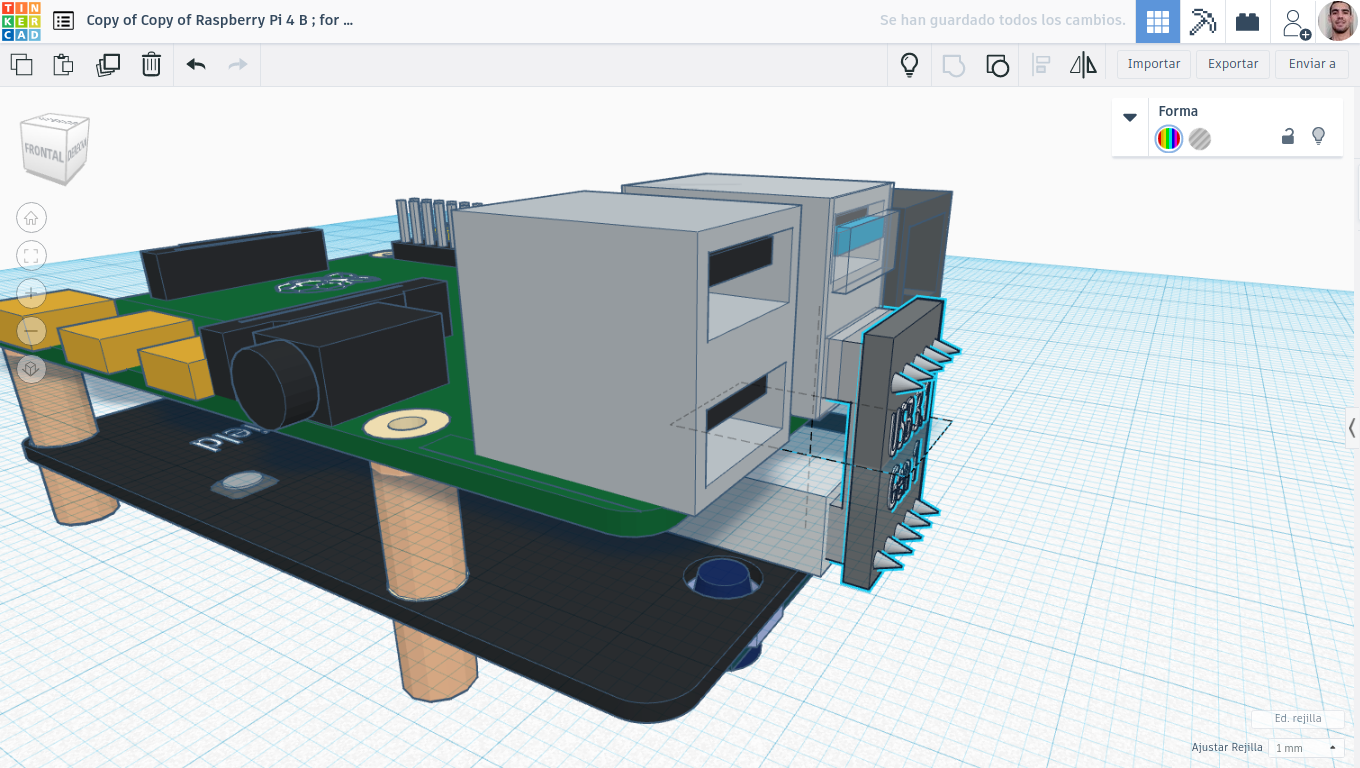This screenshot has width=1360, height=768.
Task: Click the Align tool icon
Action: [x=1041, y=65]
